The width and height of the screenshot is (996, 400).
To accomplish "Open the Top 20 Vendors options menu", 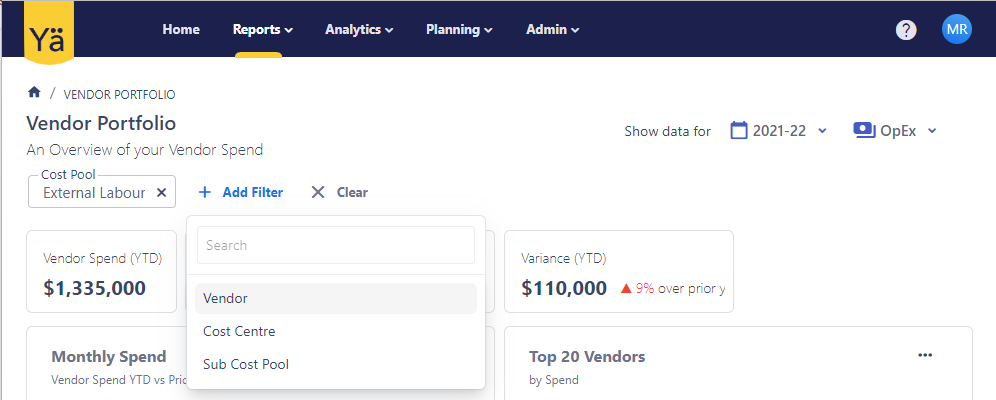I will [925, 356].
